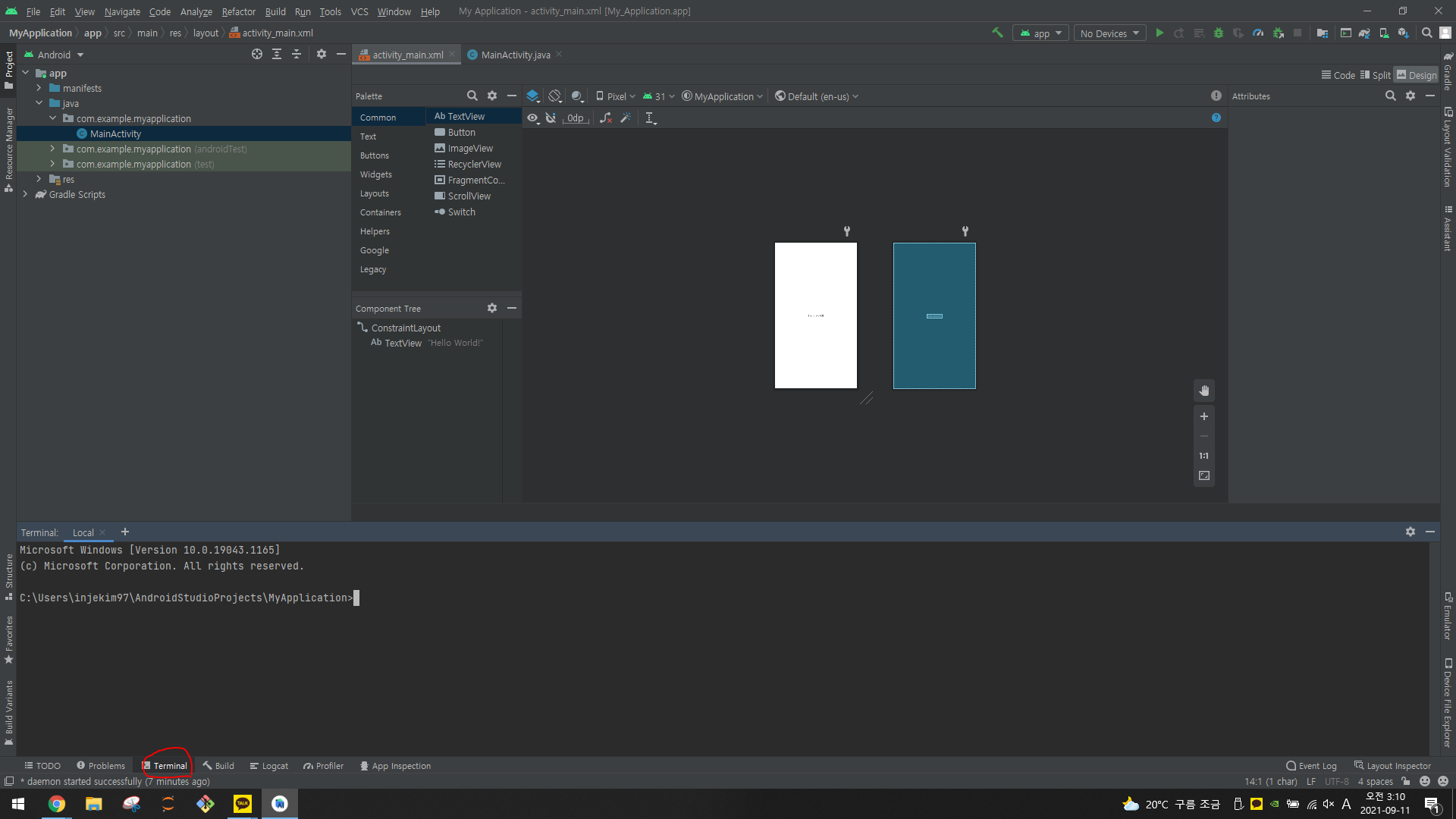This screenshot has width=1456, height=819.
Task: Click the Infer Constraints magic wand icon
Action: point(626,118)
